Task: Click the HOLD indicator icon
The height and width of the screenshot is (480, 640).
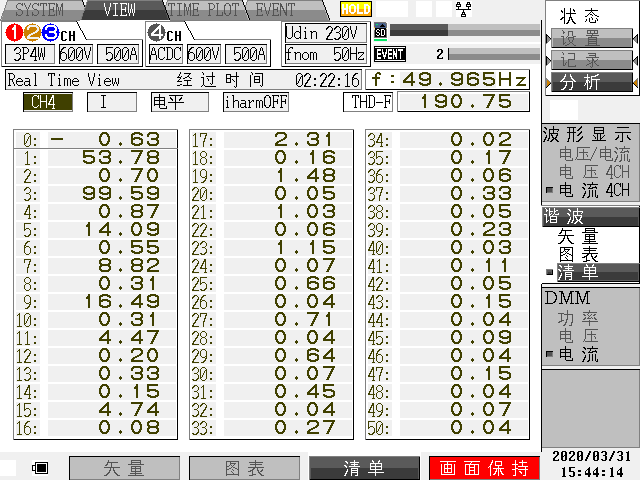Action: pyautogui.click(x=355, y=9)
